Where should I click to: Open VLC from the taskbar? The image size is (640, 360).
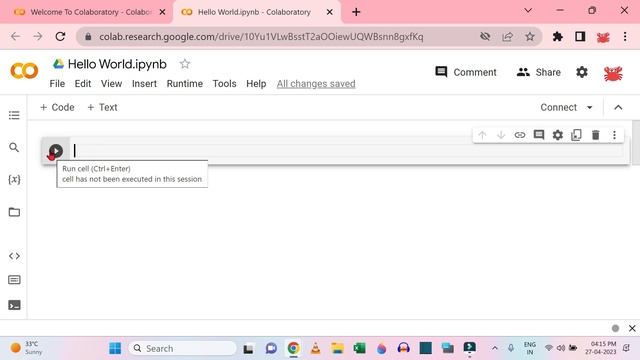[316, 348]
